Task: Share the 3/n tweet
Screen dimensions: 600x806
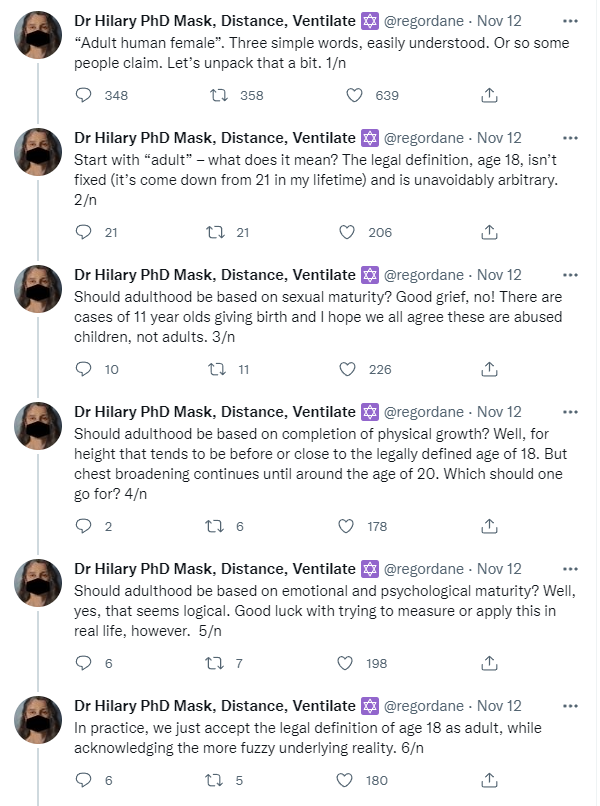Action: (x=489, y=369)
